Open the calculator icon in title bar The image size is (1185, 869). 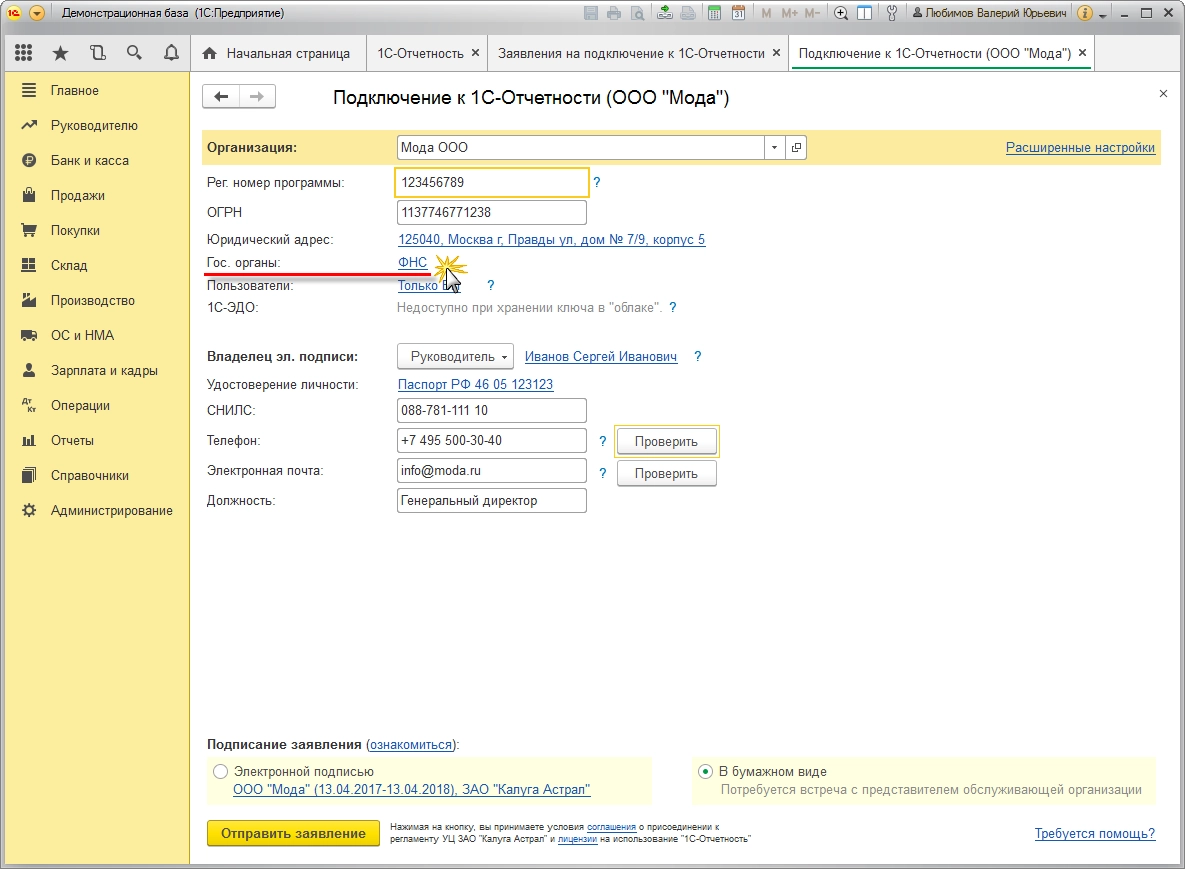point(714,14)
